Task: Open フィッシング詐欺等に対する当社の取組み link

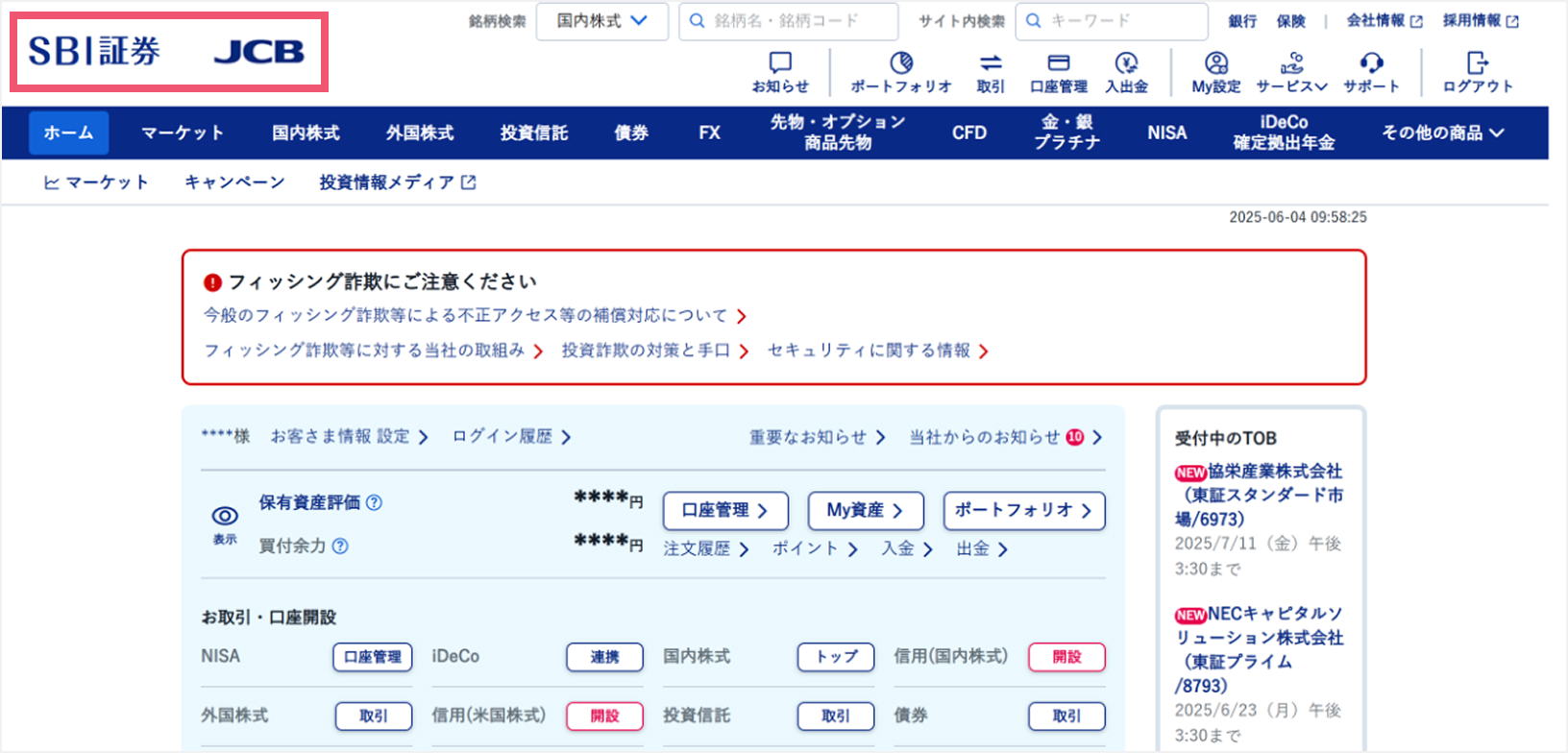Action: tap(373, 351)
